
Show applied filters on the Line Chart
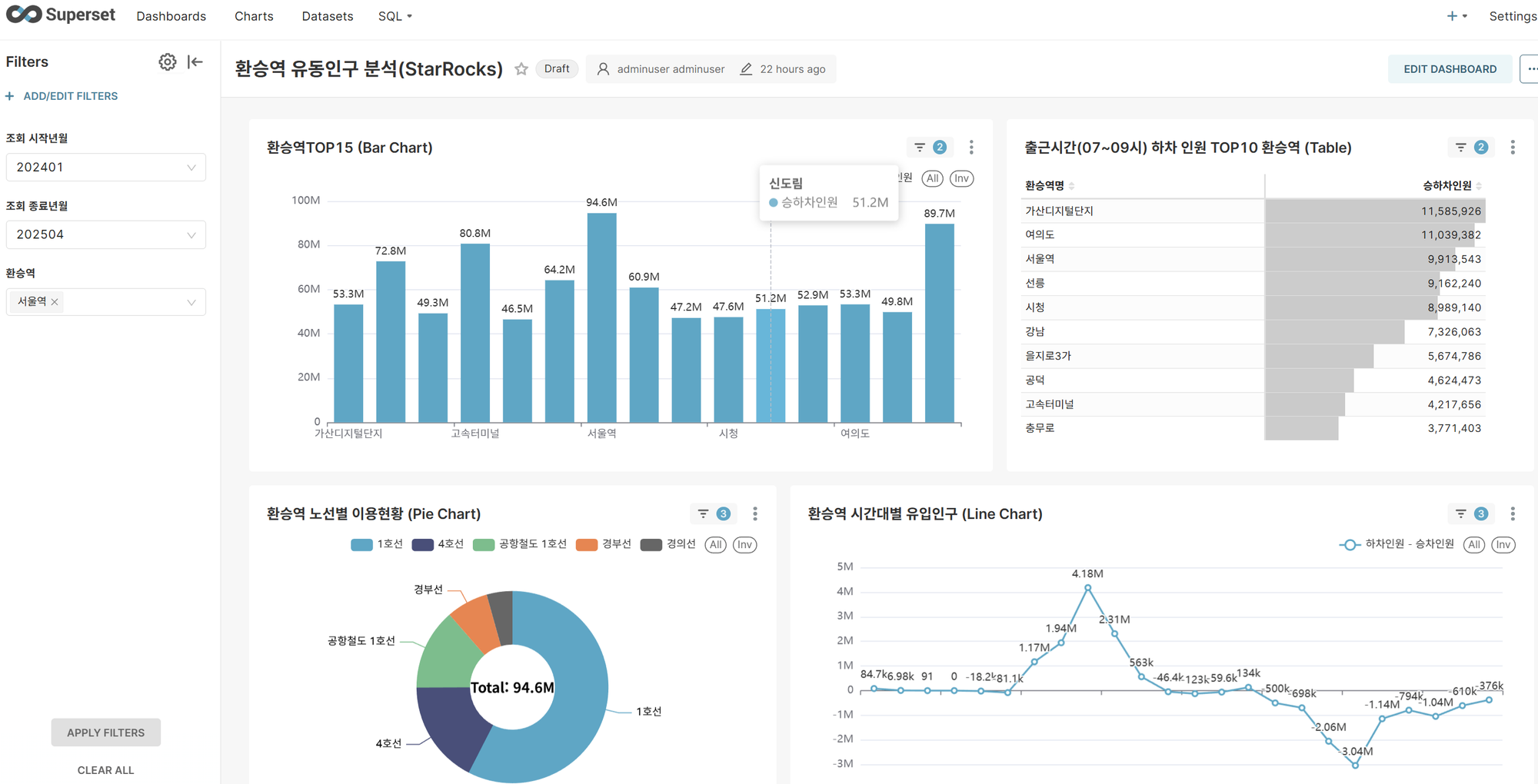point(1470,514)
